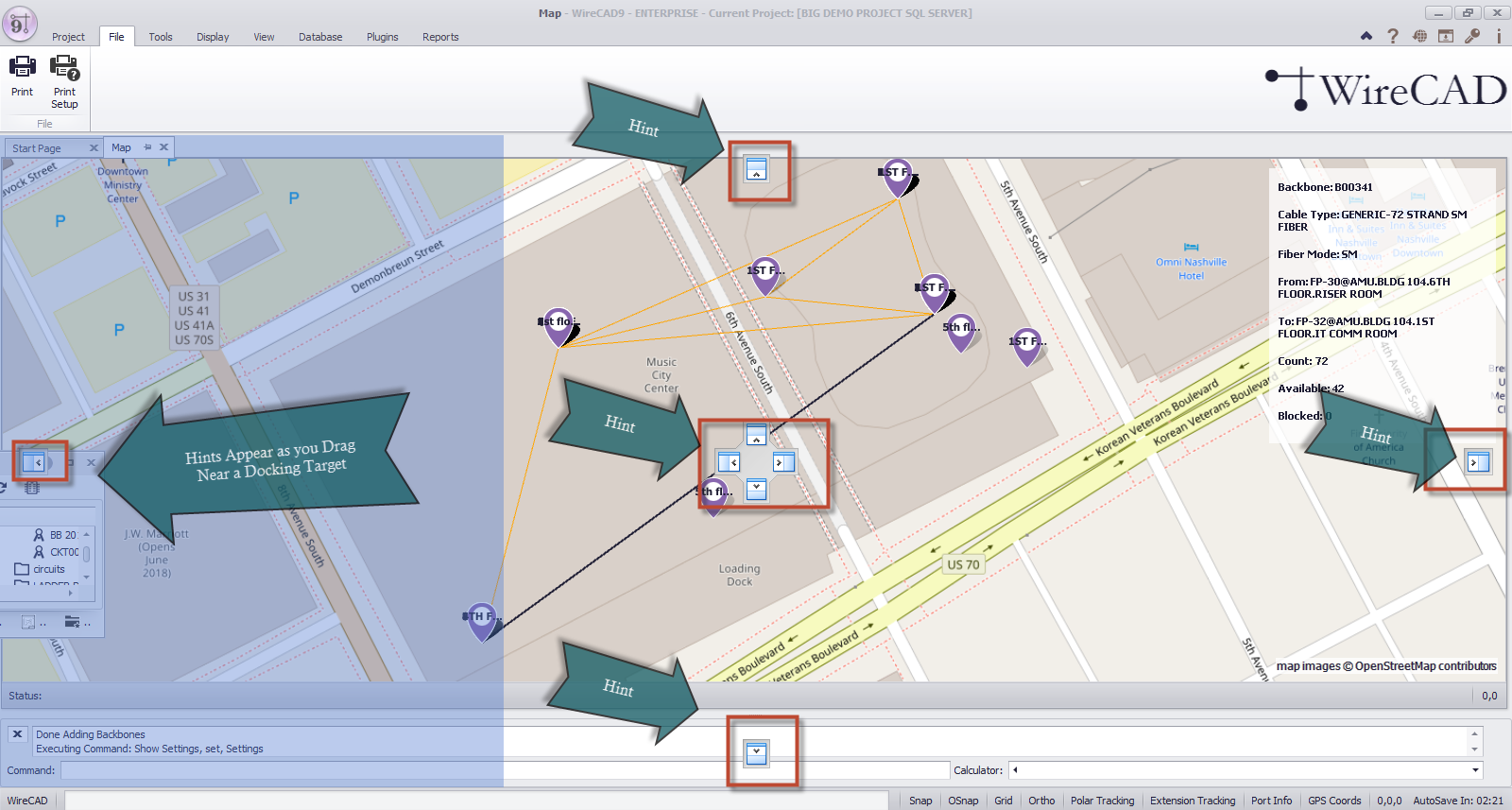Image resolution: width=1512 pixels, height=810 pixels.
Task: Open the View ribbon tab
Action: (x=264, y=37)
